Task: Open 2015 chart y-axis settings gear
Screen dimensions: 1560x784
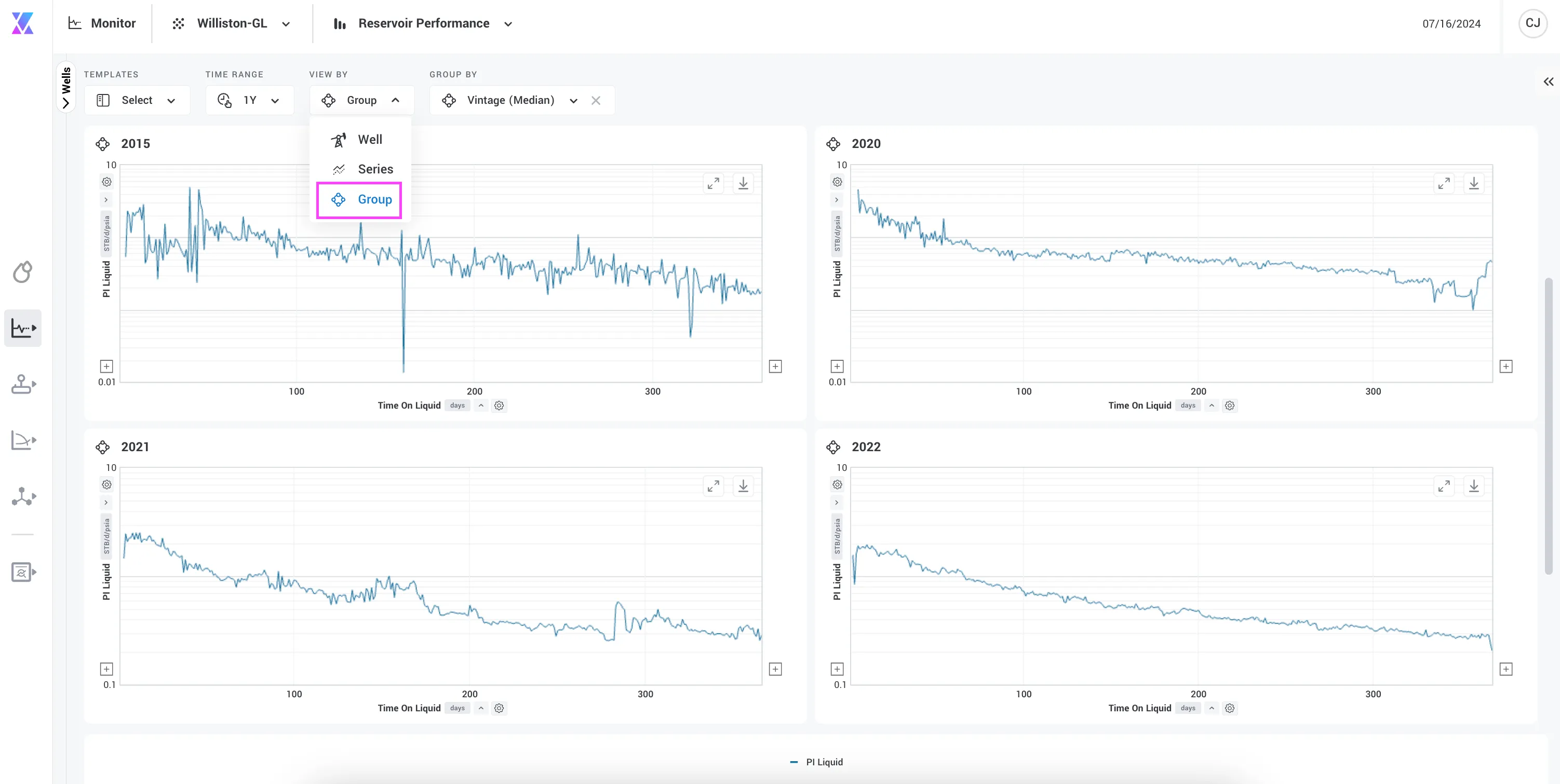Action: (106, 182)
